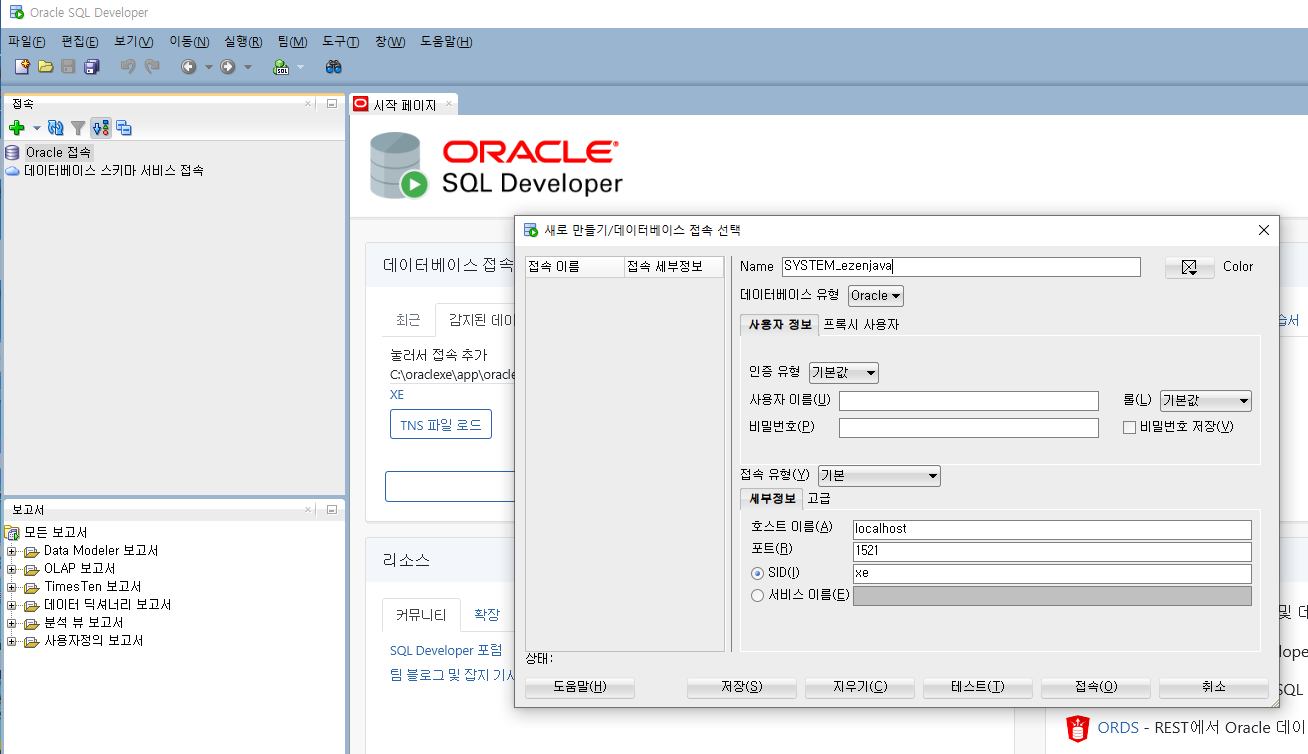Click the 사용자 이름 input field
Viewport: 1308px width, 754px height.
coord(969,401)
